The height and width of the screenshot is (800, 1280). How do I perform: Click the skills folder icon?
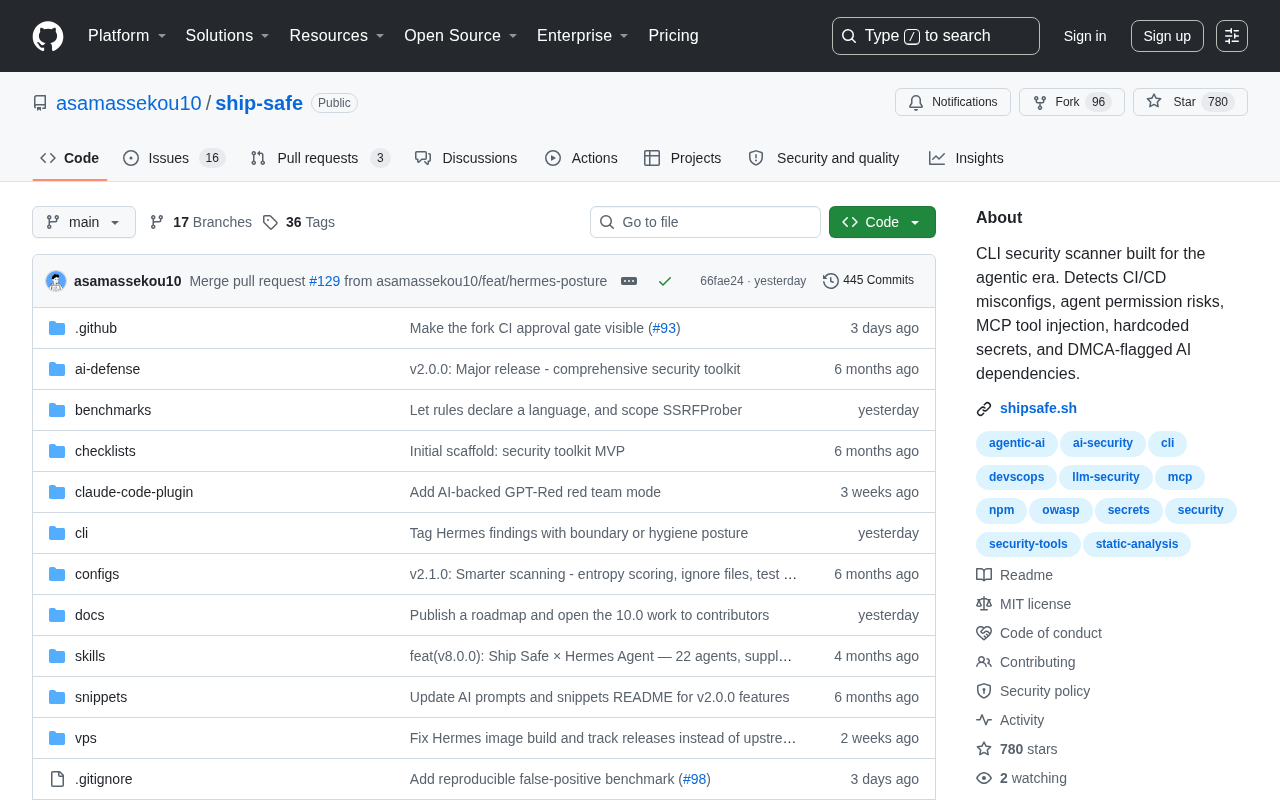click(x=57, y=656)
